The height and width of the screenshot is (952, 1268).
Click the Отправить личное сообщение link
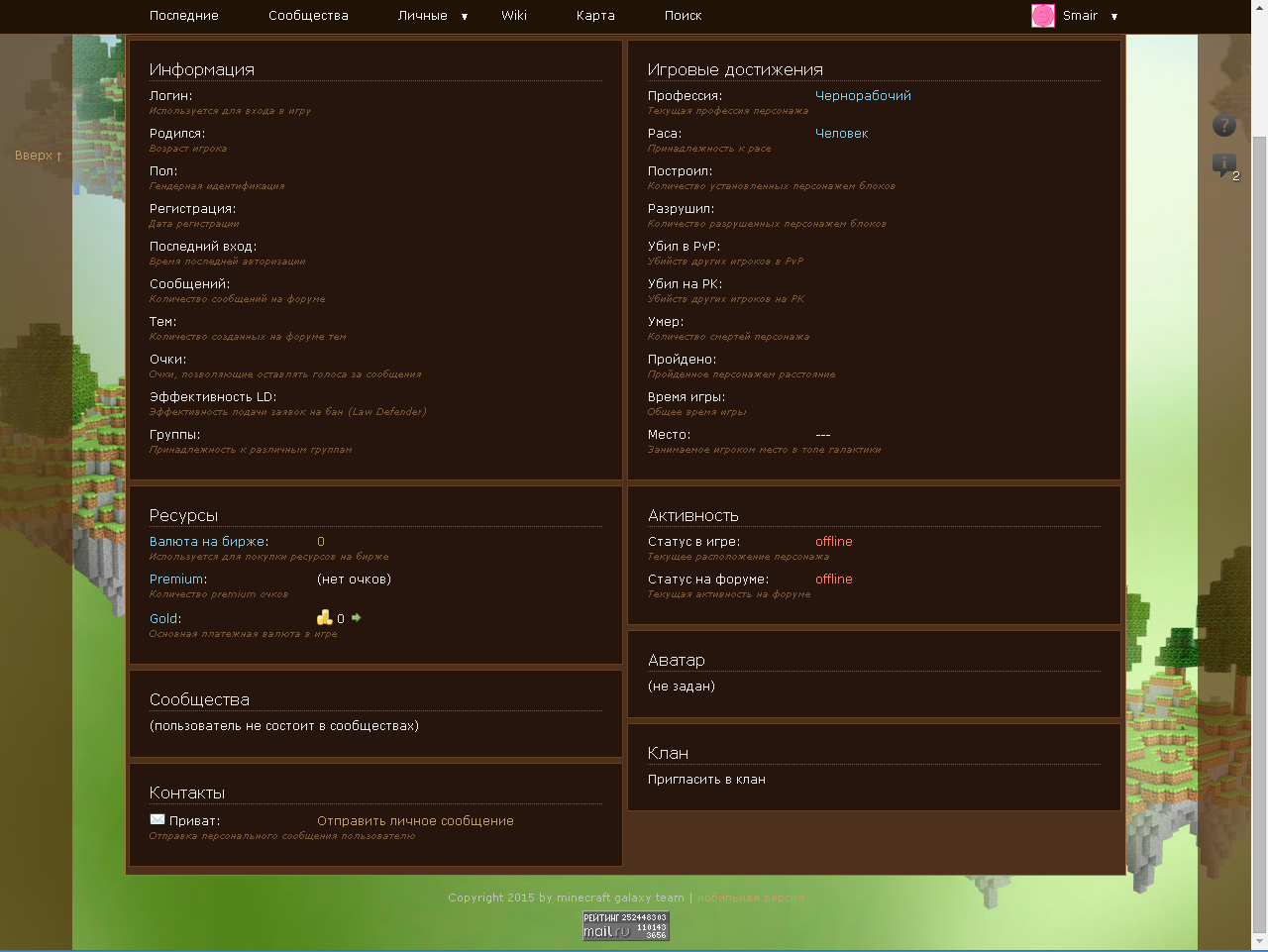tap(415, 821)
